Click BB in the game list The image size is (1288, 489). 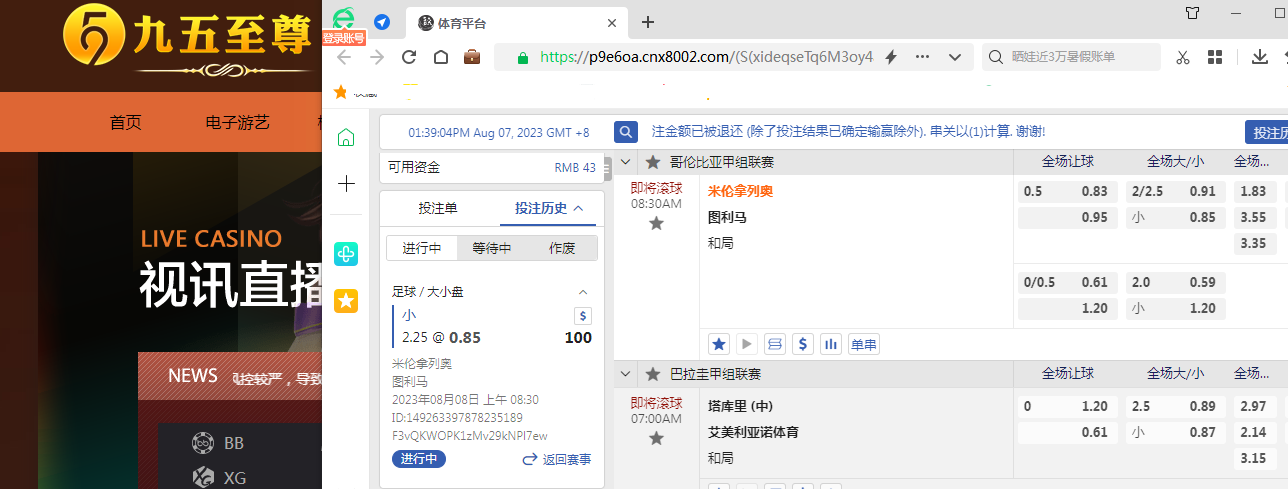[x=217, y=443]
